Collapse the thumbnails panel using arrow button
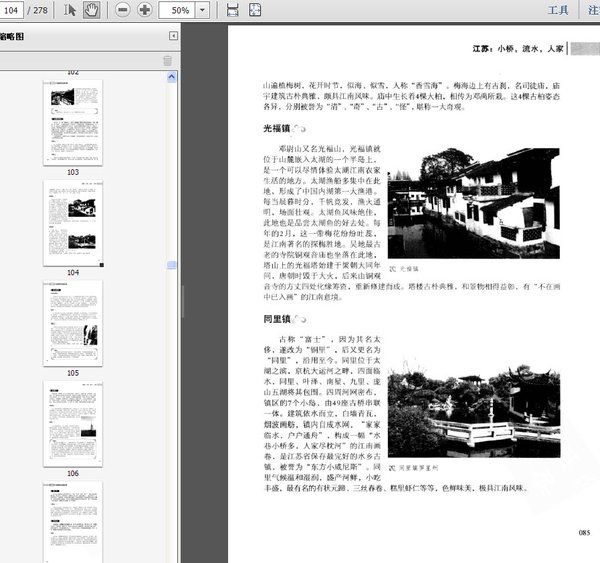 click(173, 36)
